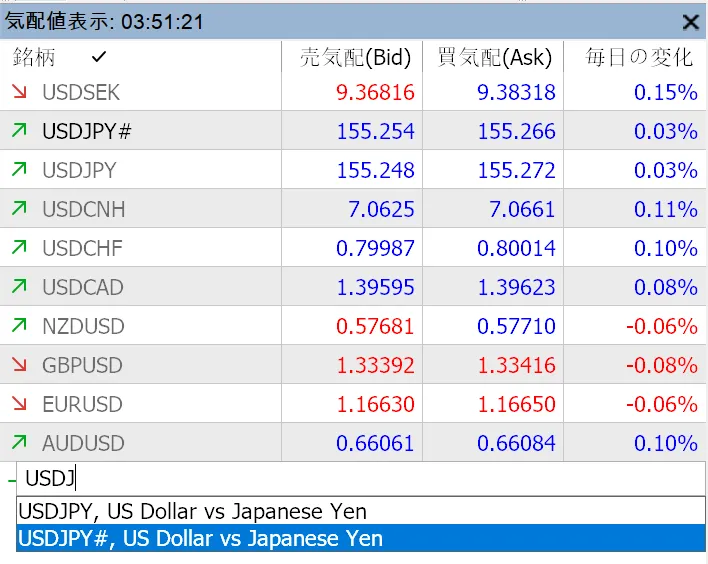Screen dimensions: 708x564
Task: Click the USDCAD bid 1.39595
Action: [376, 288]
